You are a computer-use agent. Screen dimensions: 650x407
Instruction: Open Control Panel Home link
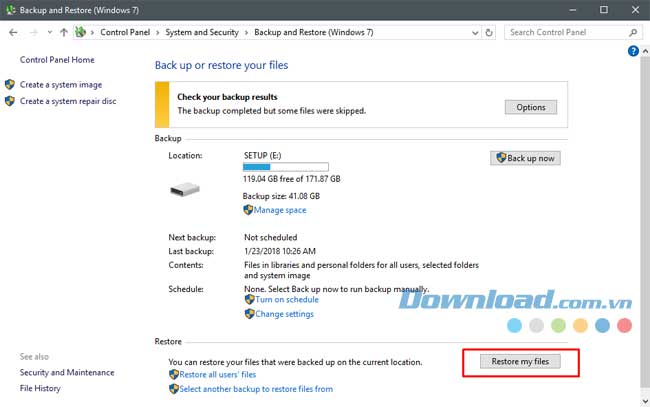pos(57,60)
